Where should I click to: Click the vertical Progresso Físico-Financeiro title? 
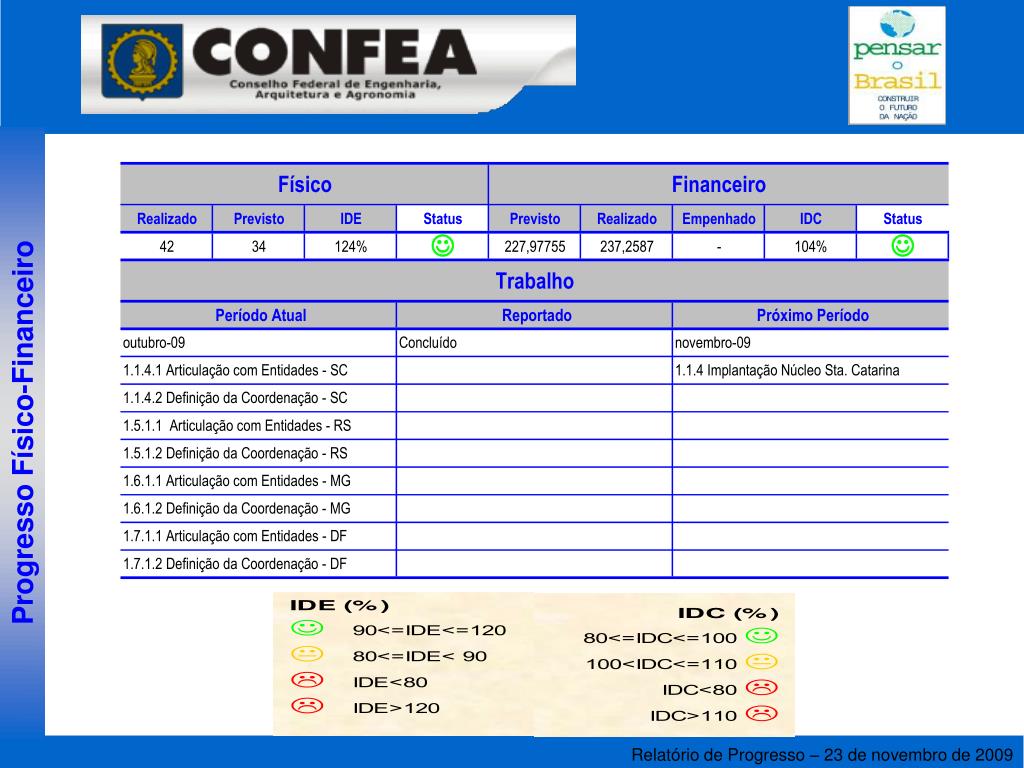pyautogui.click(x=23, y=432)
